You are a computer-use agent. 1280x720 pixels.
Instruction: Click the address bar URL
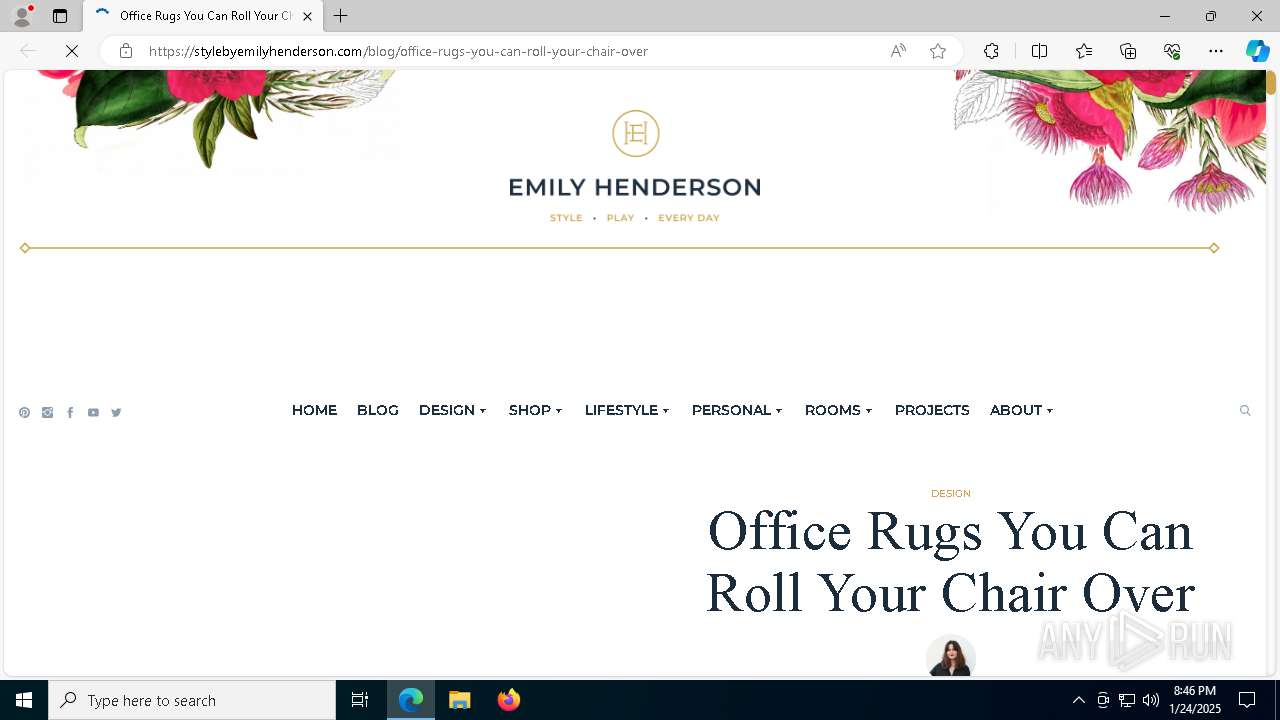(398, 51)
